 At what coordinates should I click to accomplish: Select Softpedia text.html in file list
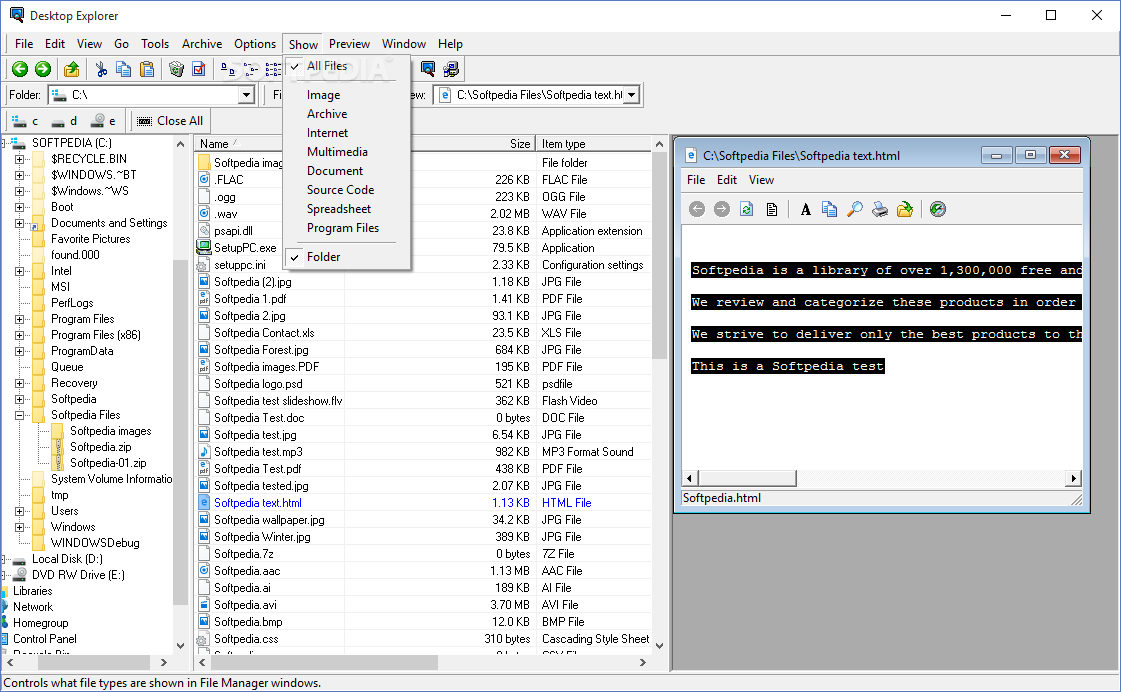point(257,503)
